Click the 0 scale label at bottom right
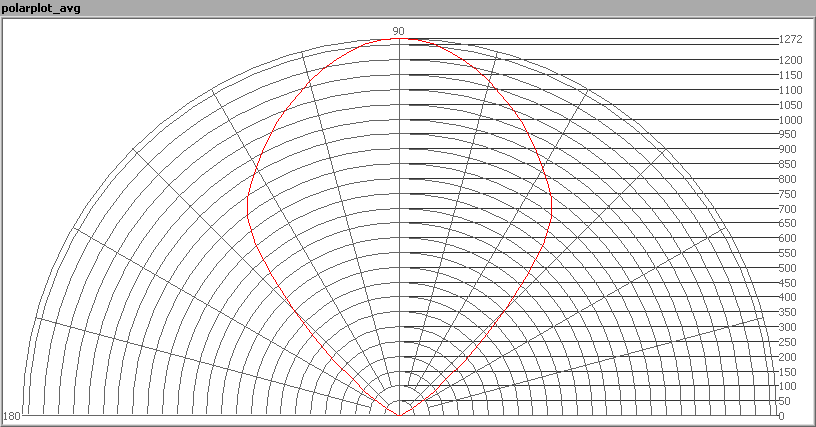The width and height of the screenshot is (816, 427). click(x=782, y=416)
